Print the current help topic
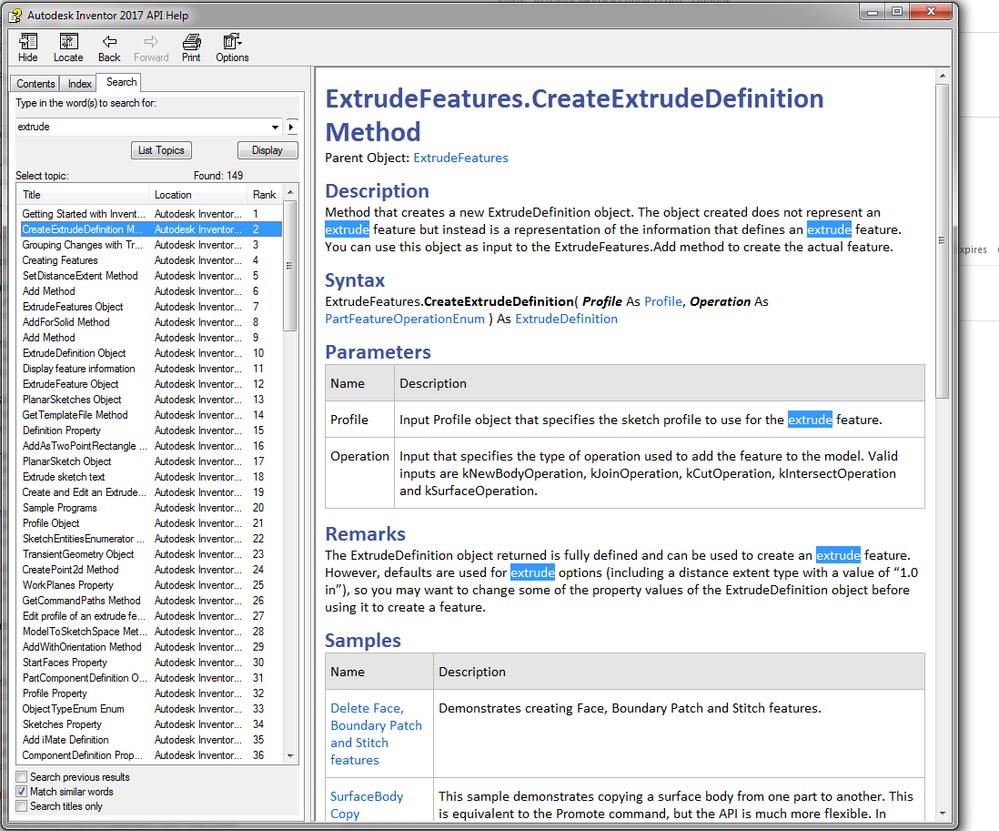Image resolution: width=999 pixels, height=831 pixels. [191, 48]
